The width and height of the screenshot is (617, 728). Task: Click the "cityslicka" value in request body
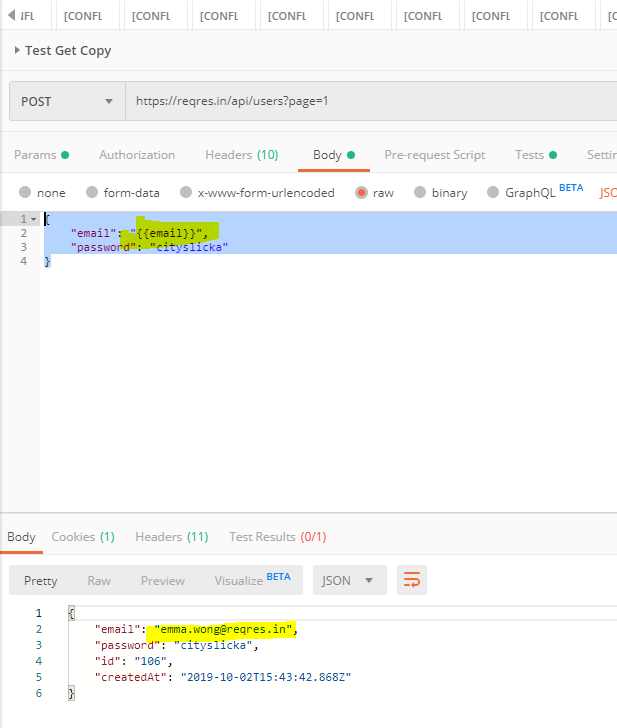tap(189, 247)
